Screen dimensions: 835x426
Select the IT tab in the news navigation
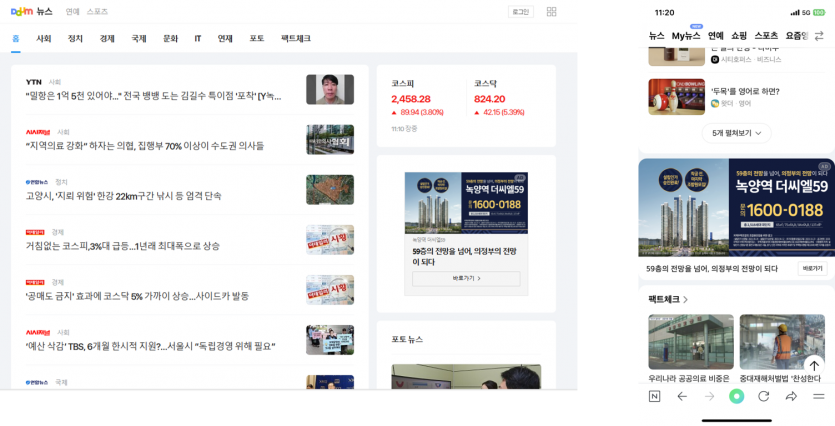click(x=198, y=39)
